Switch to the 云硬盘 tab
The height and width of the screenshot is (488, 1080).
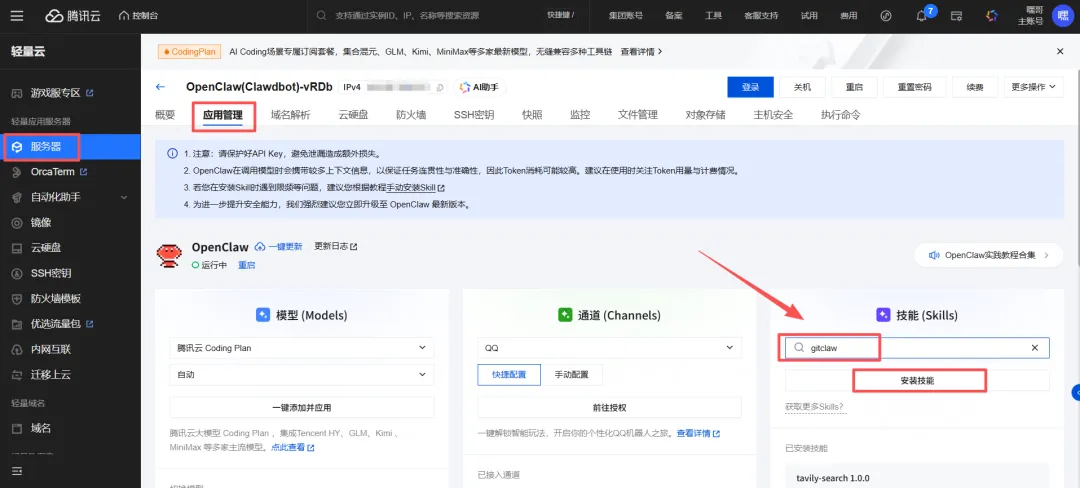click(353, 115)
